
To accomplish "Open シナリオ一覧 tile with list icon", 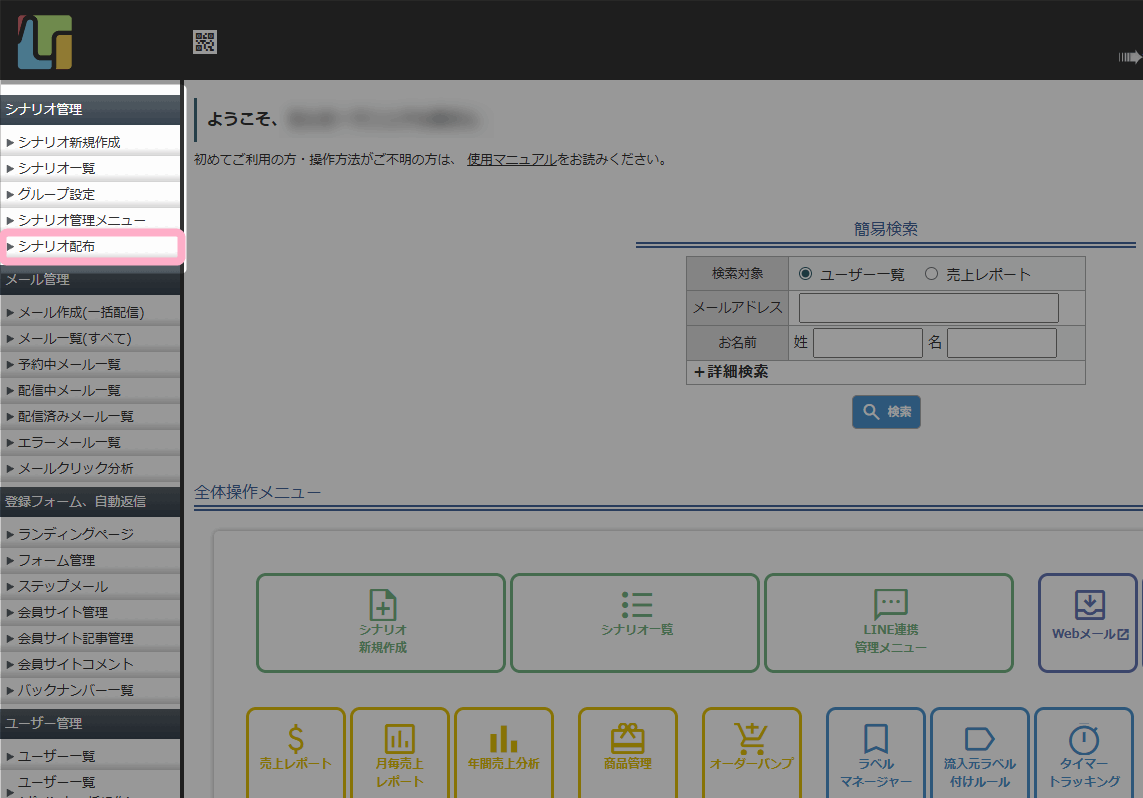I will point(635,622).
